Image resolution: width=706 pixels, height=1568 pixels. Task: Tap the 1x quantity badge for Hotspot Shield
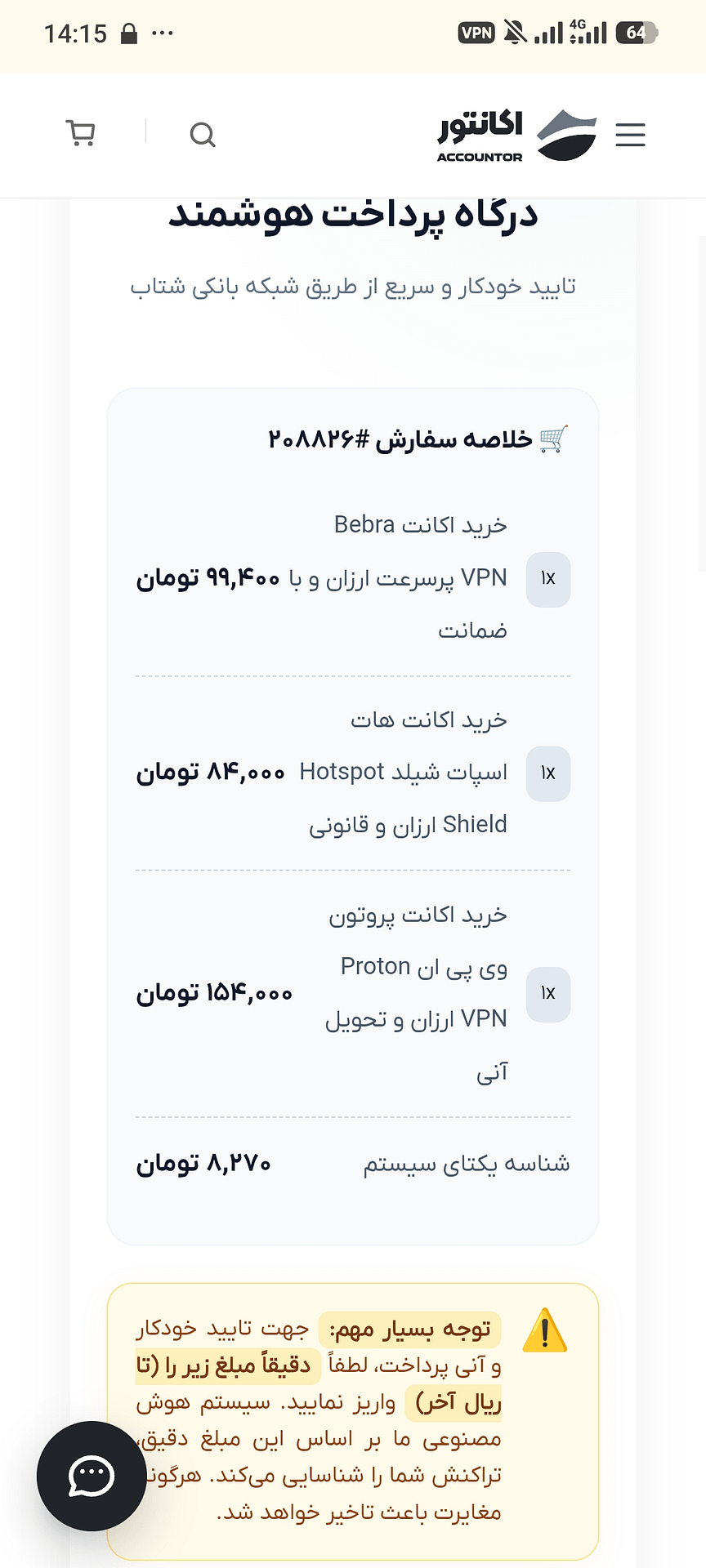click(x=548, y=773)
